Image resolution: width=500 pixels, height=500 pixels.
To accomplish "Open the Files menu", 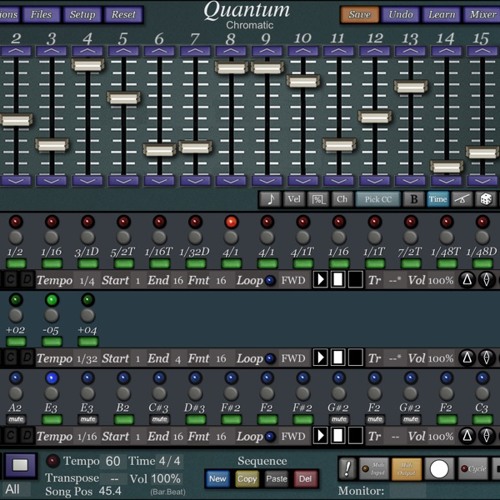I will (41, 14).
